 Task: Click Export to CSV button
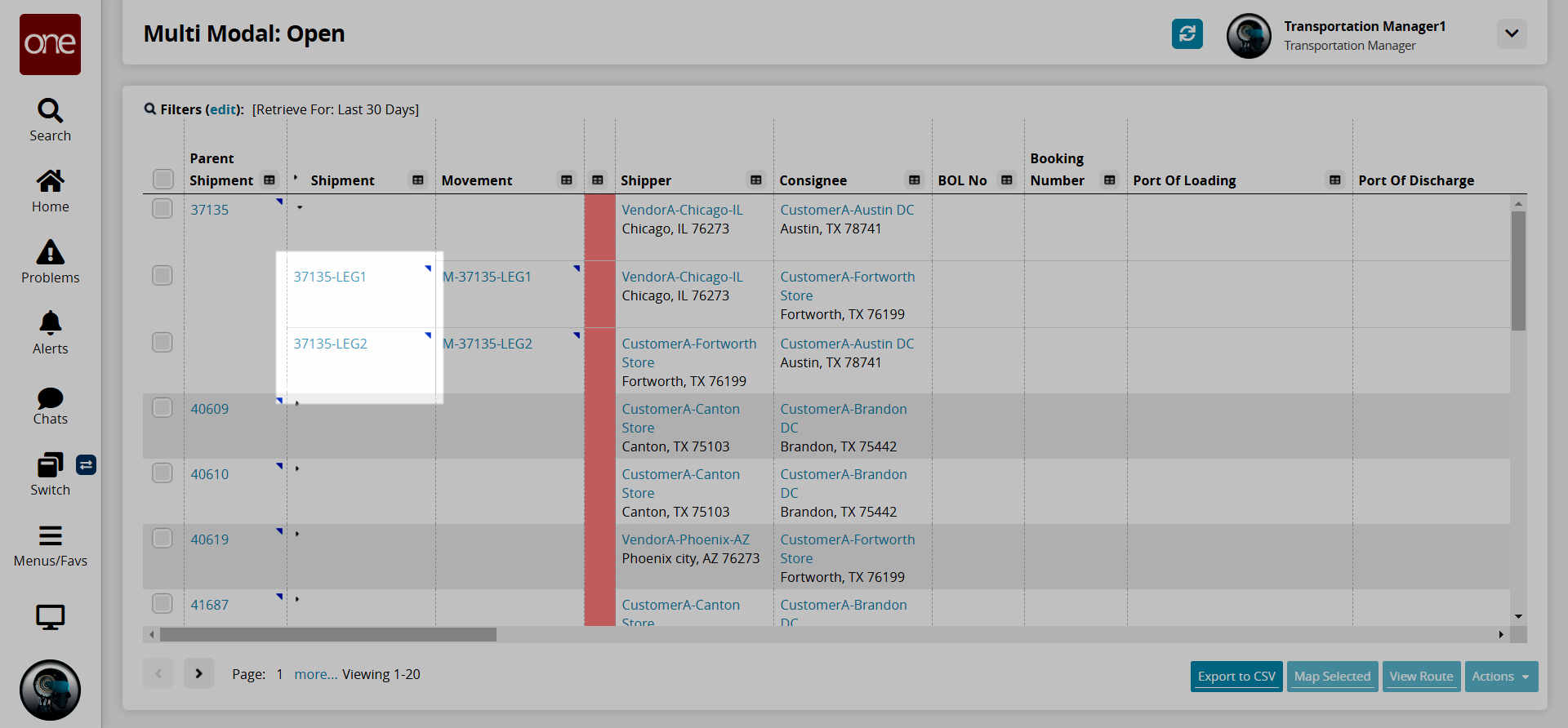[x=1236, y=677]
